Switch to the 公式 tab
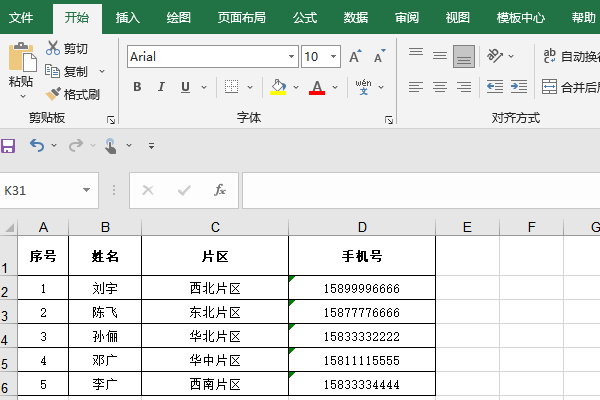This screenshot has width=600, height=400. coord(305,17)
